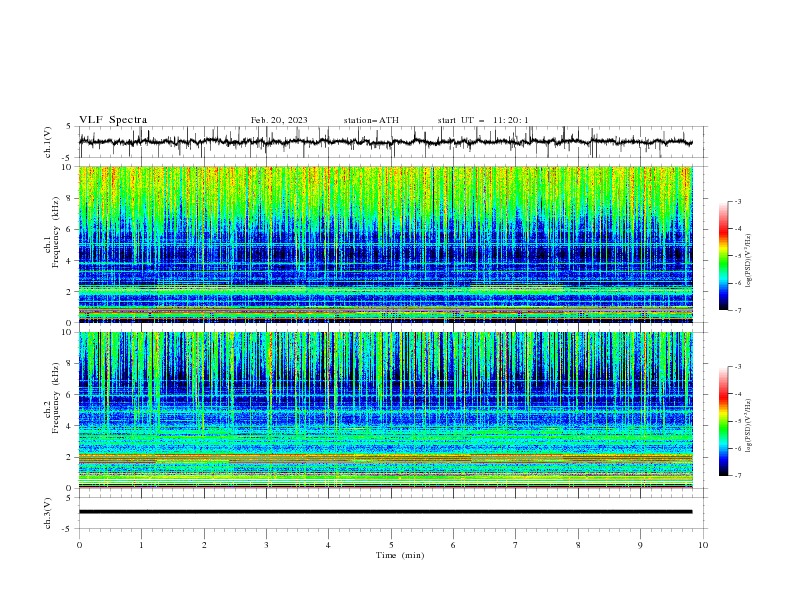Click the "-7" label on ch.2 colorbar
Image resolution: width=792 pixels, height=612 pixels.
tap(738, 476)
